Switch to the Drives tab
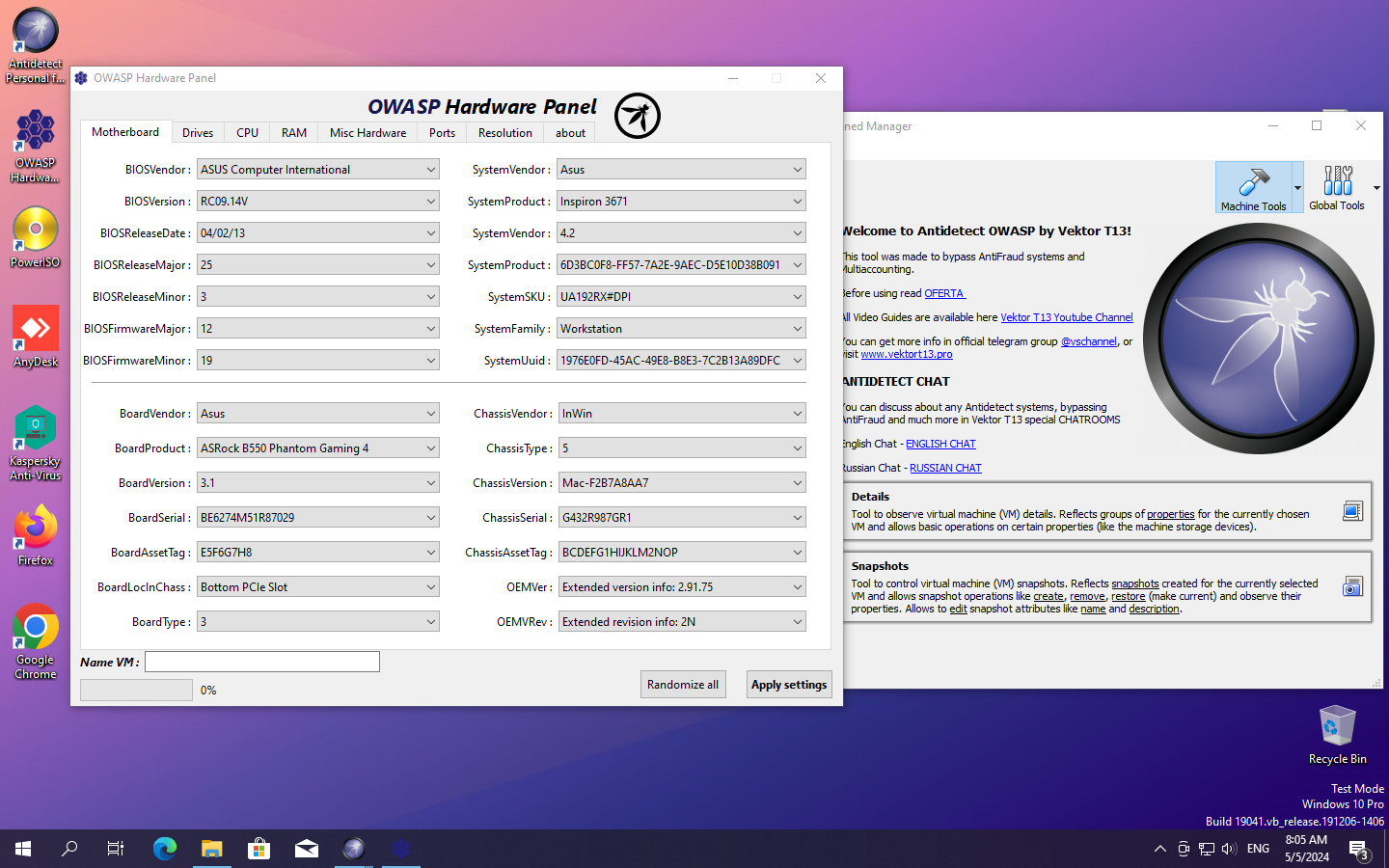1389x868 pixels. pos(198,133)
